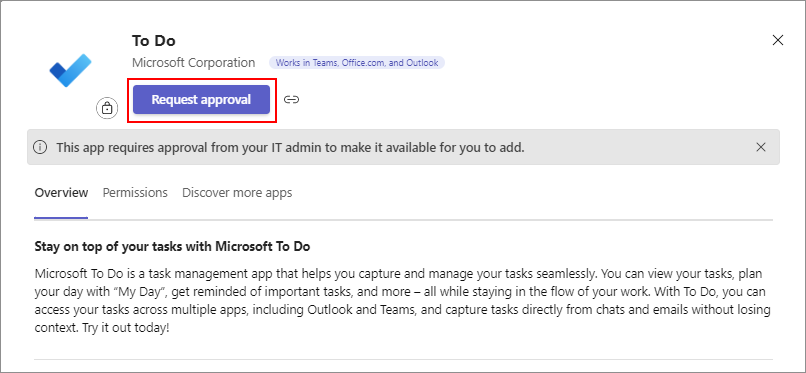806x373 pixels.
Task: Click the Microsoft Corporation publisher name
Action: click(193, 63)
